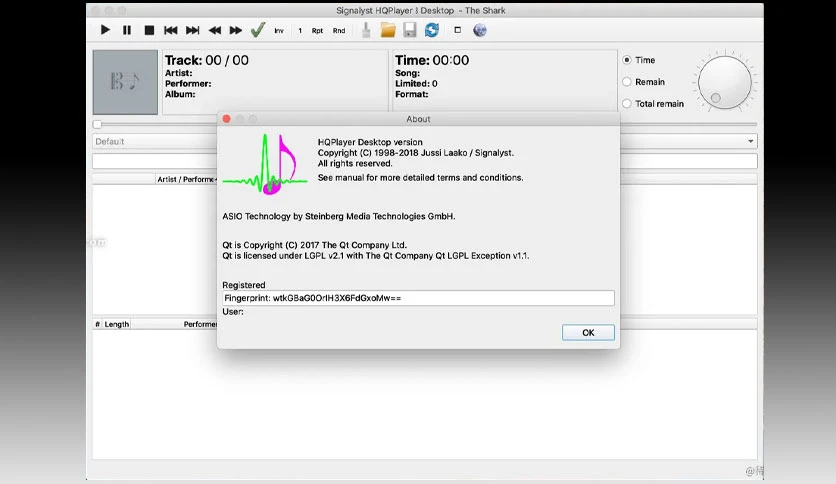Toggle the Rpt repeat button
Screen dimensions: 836x484
pyautogui.click(x=317, y=31)
